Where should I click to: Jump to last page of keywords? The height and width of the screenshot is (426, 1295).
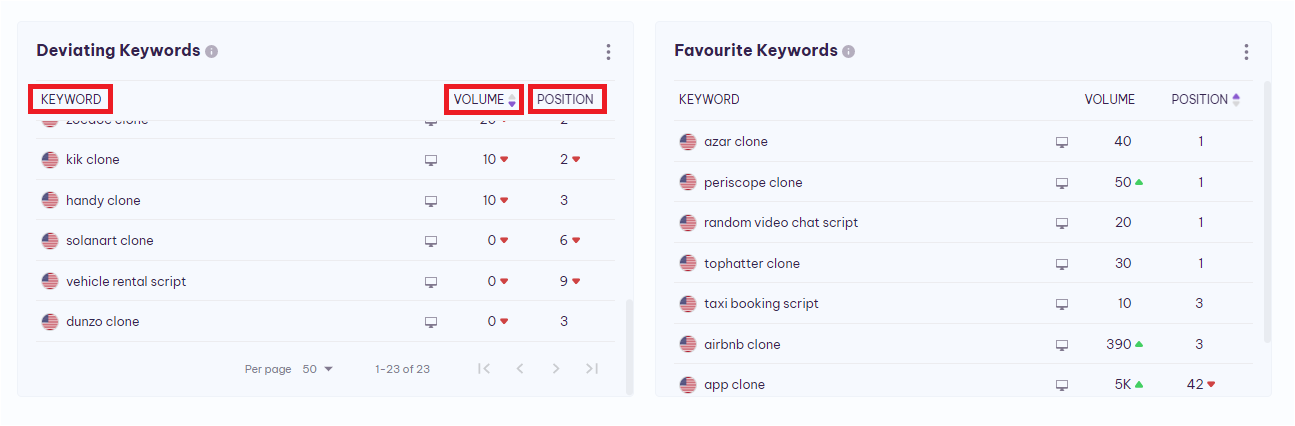592,369
